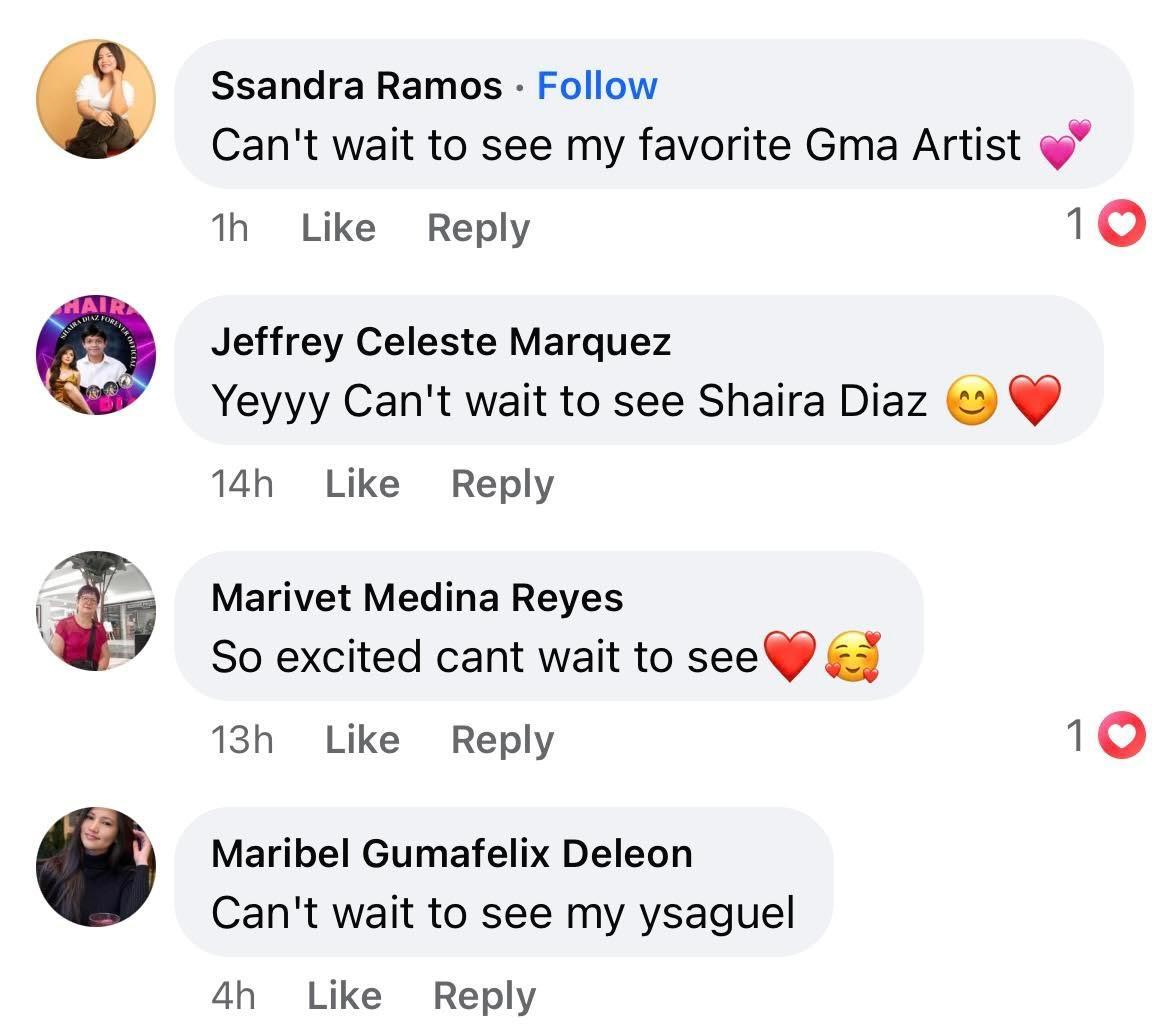Click the name Marivet Medina Reyes
The height and width of the screenshot is (1032, 1170).
[417, 598]
